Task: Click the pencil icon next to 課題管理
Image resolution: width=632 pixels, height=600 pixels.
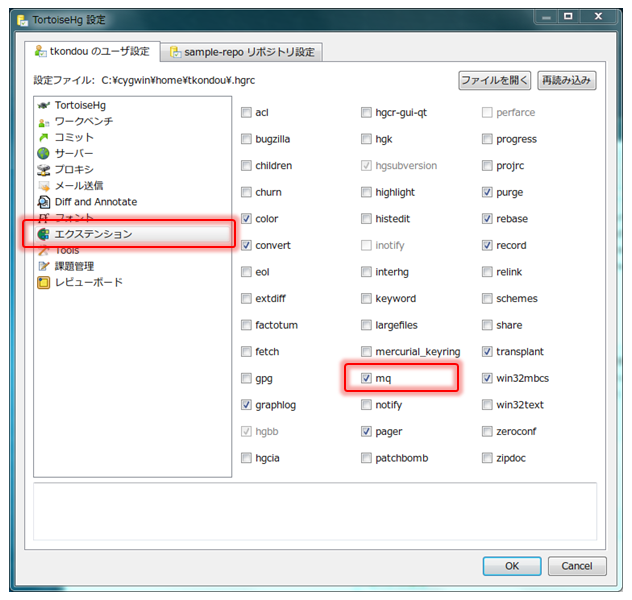Action: (x=44, y=266)
